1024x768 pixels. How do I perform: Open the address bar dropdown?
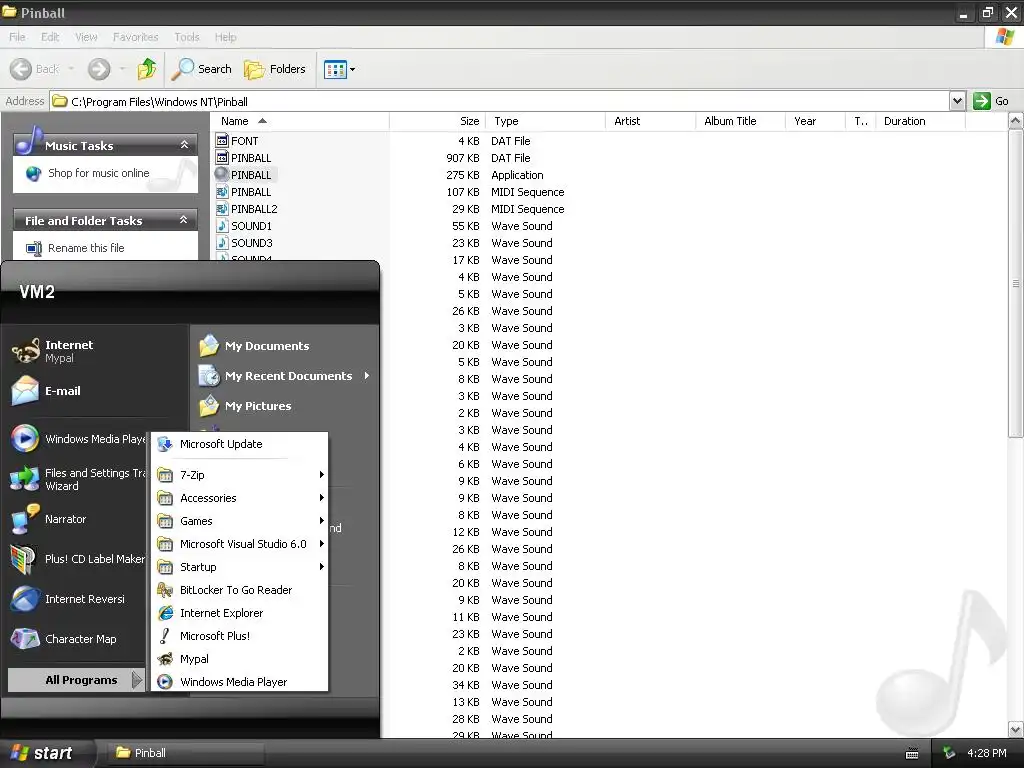(957, 101)
